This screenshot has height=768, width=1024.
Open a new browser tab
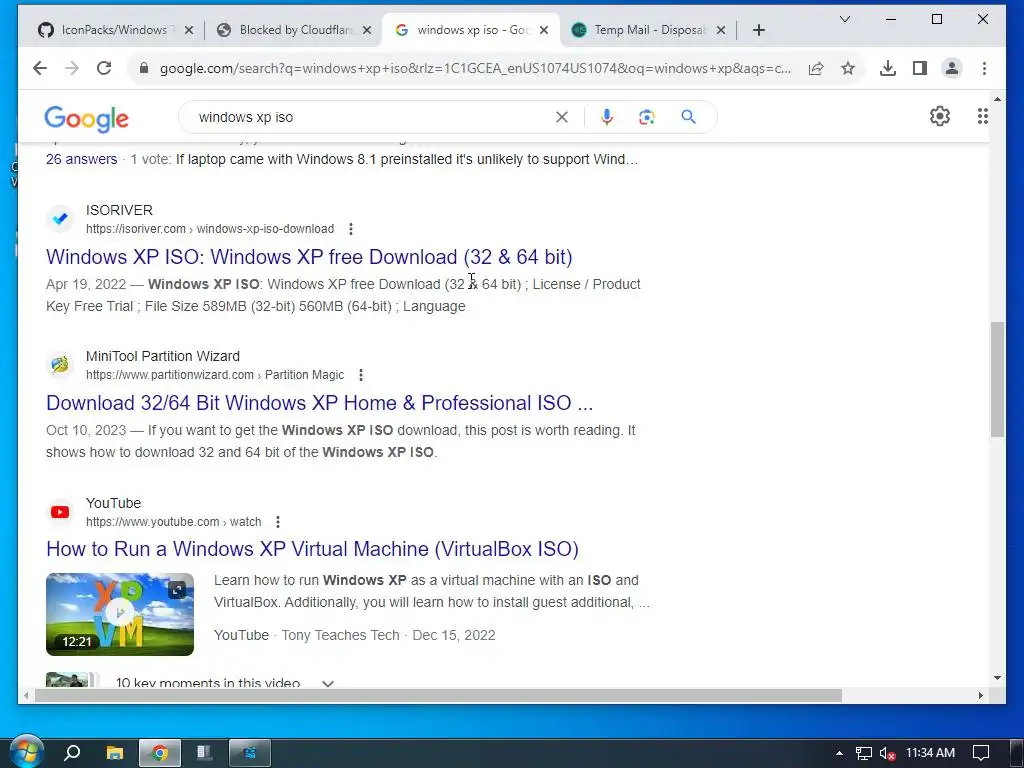pyautogui.click(x=758, y=30)
